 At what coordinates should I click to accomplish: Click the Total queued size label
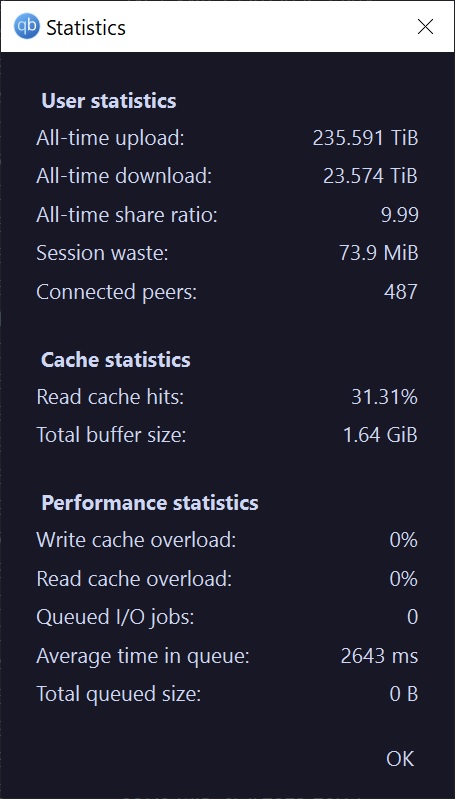[x=119, y=694]
